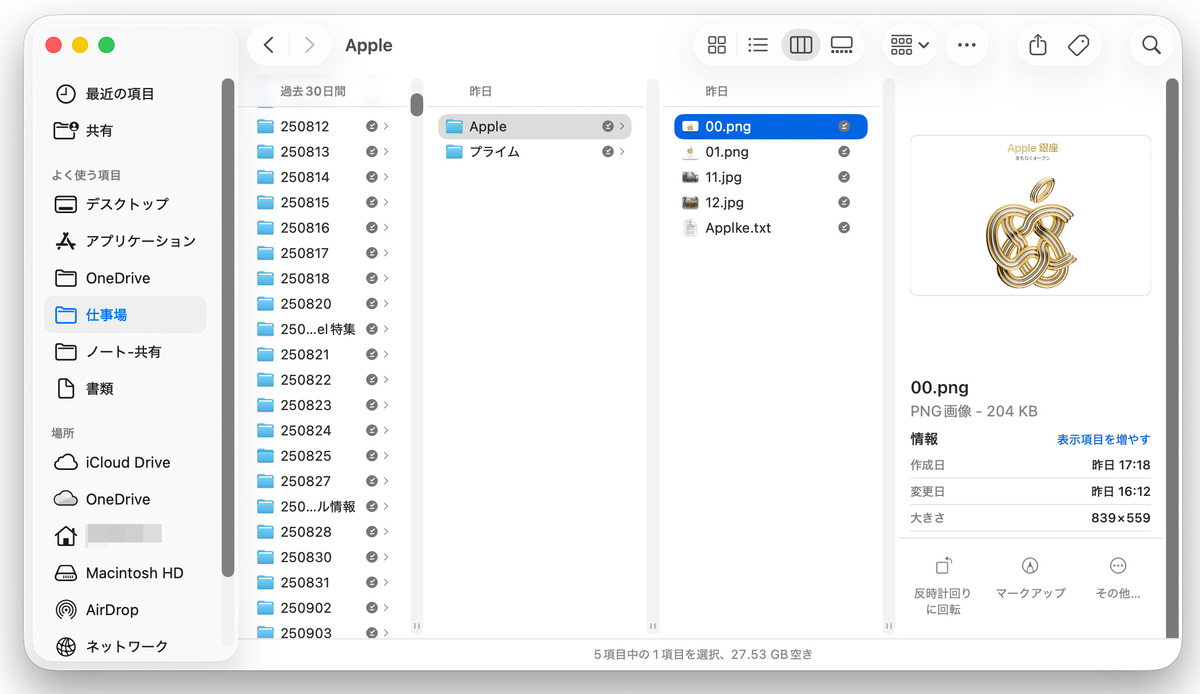Open 最近の項目 in the sidebar
This screenshot has height=694, width=1200.
pyautogui.click(x=125, y=94)
